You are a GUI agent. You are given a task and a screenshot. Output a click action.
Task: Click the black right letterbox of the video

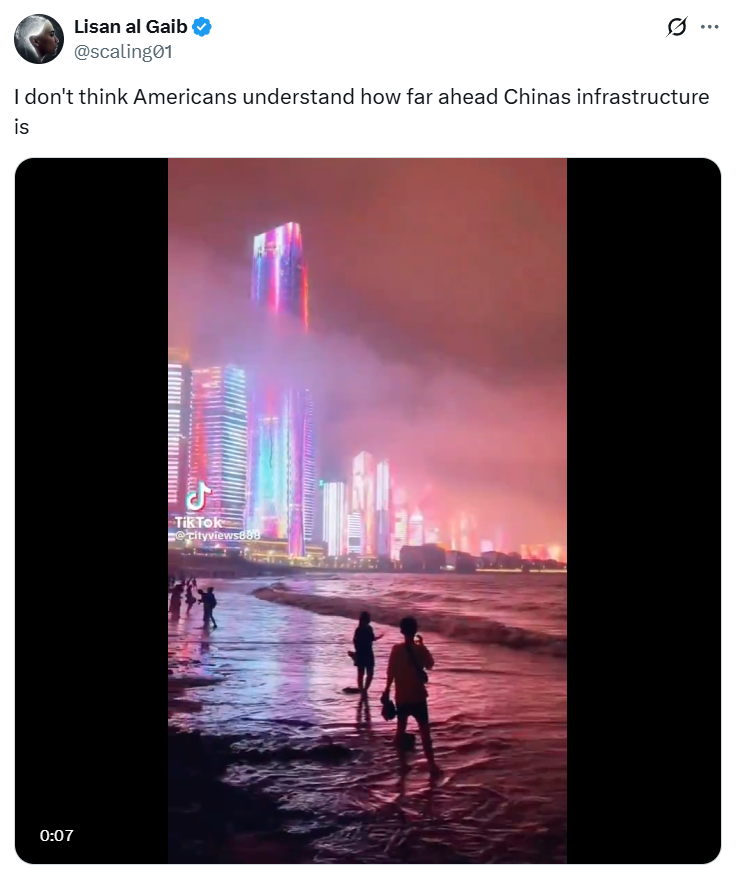click(643, 511)
